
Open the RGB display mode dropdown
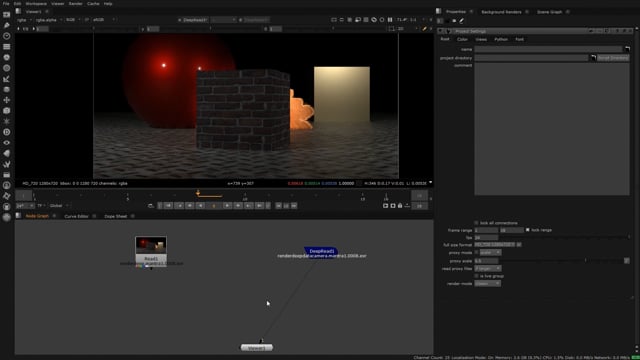coord(73,20)
